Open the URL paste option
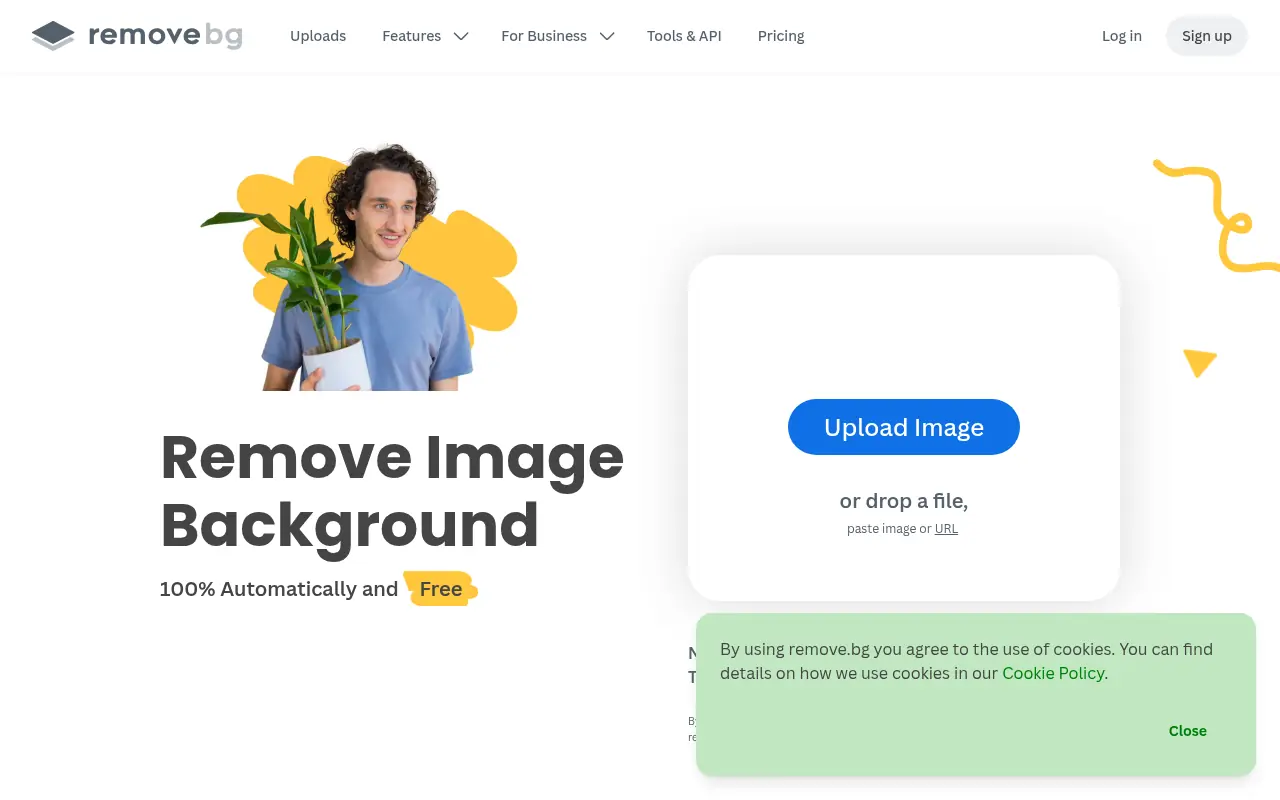The width and height of the screenshot is (1280, 800). (946, 528)
